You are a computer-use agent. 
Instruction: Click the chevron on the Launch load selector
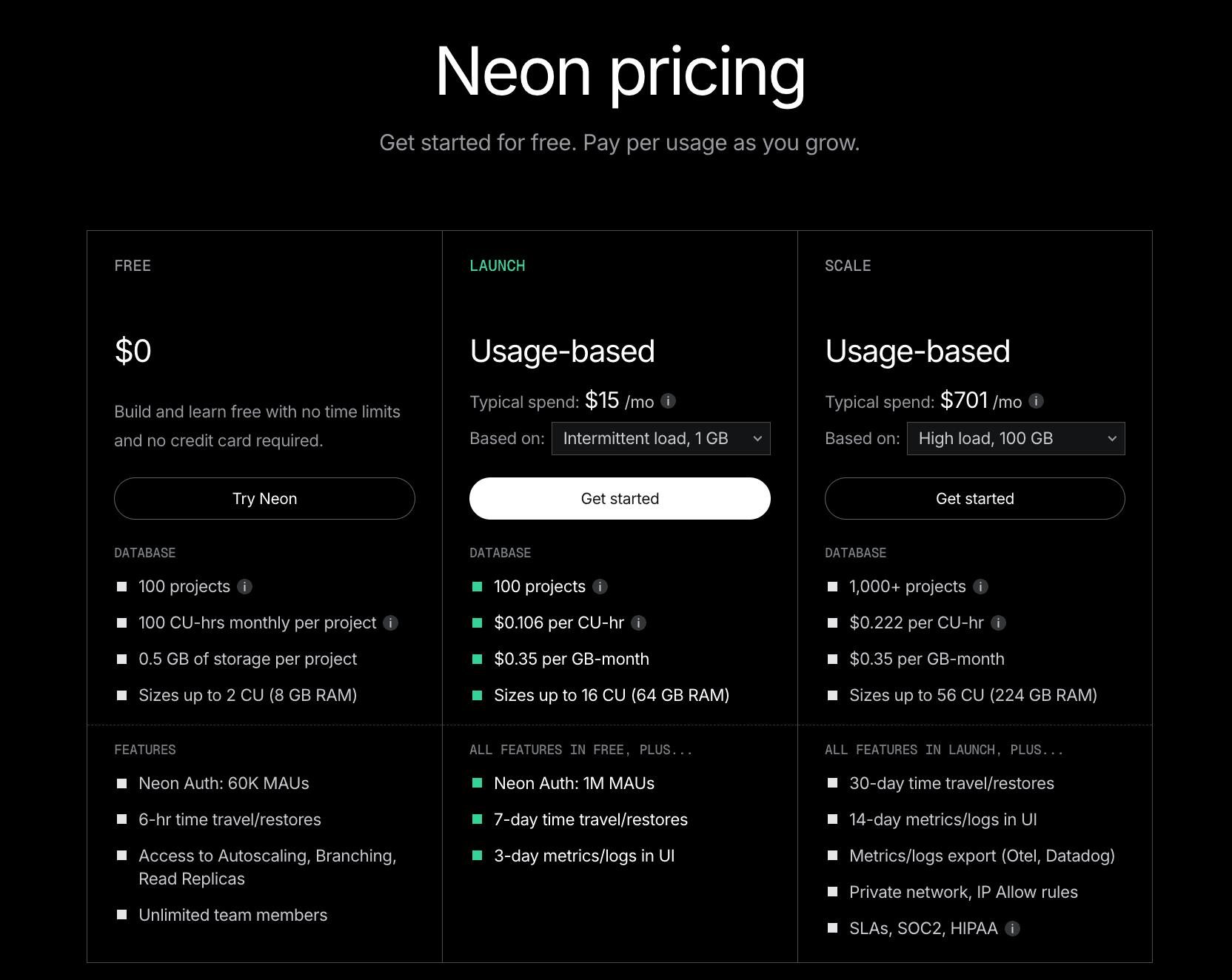click(x=757, y=438)
